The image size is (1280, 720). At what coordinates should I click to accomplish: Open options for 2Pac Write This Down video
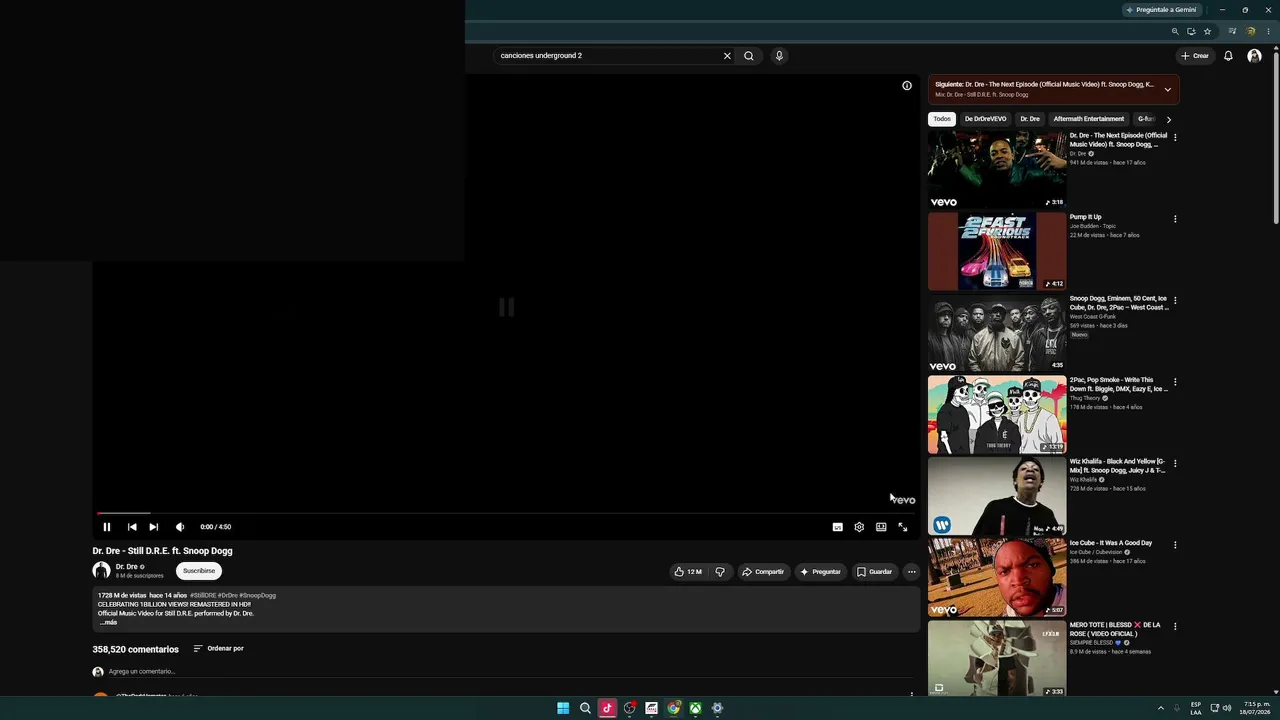[x=1175, y=382]
